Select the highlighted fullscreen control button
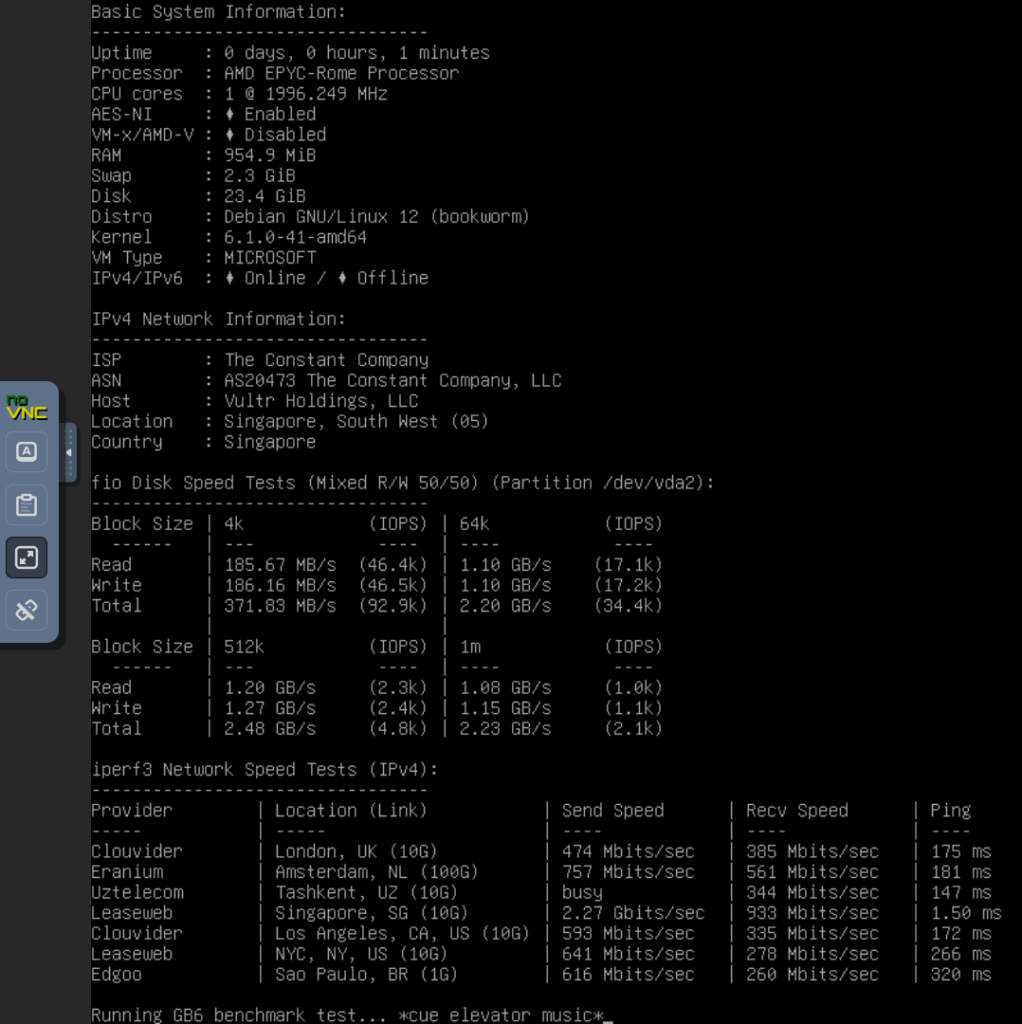This screenshot has height=1024, width=1022. (x=26, y=557)
